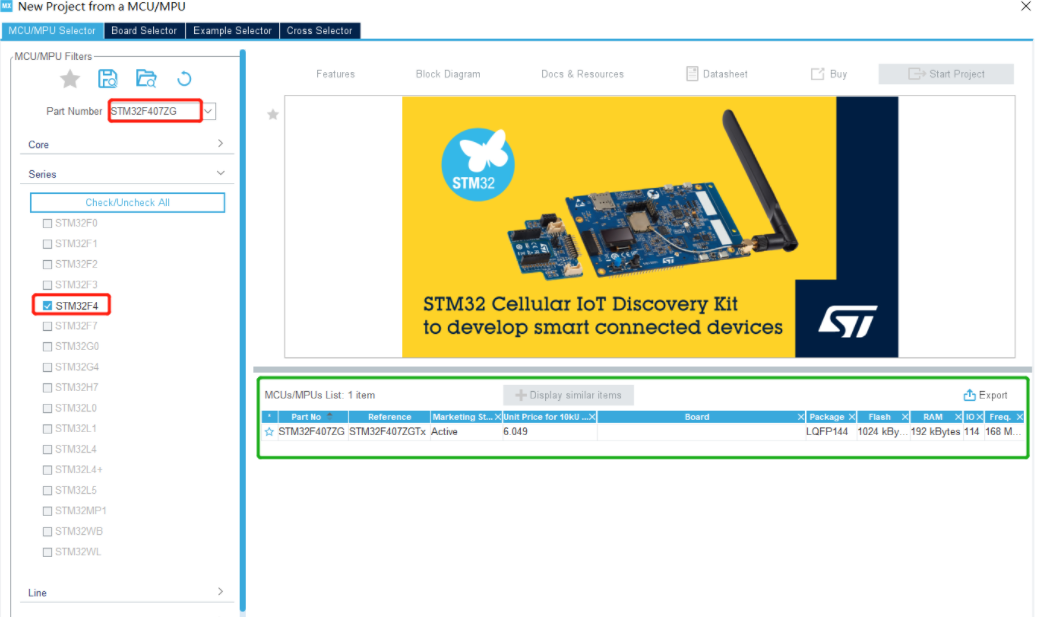The image size is (1039, 617).
Task: Check the STM32F3 series checkbox
Action: [x=47, y=285]
